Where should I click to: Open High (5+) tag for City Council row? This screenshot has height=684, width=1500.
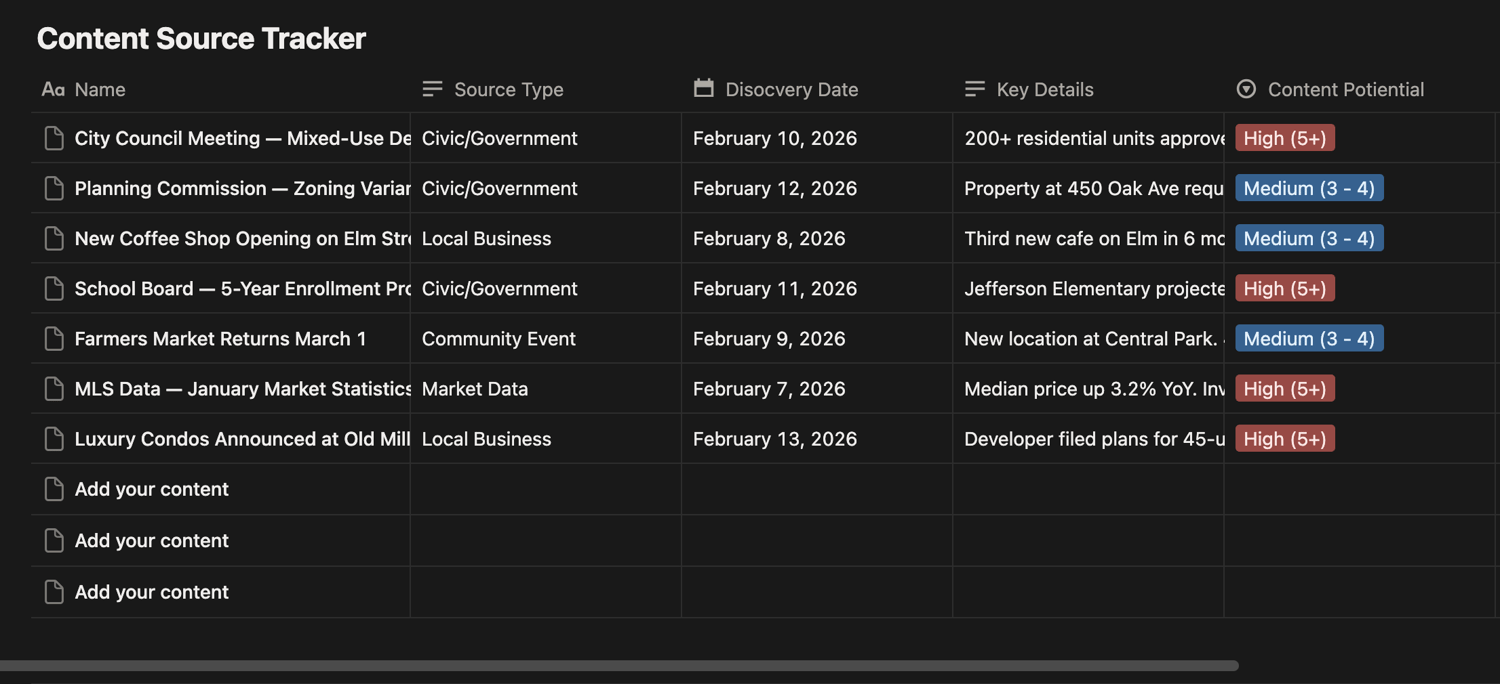[x=1285, y=138]
